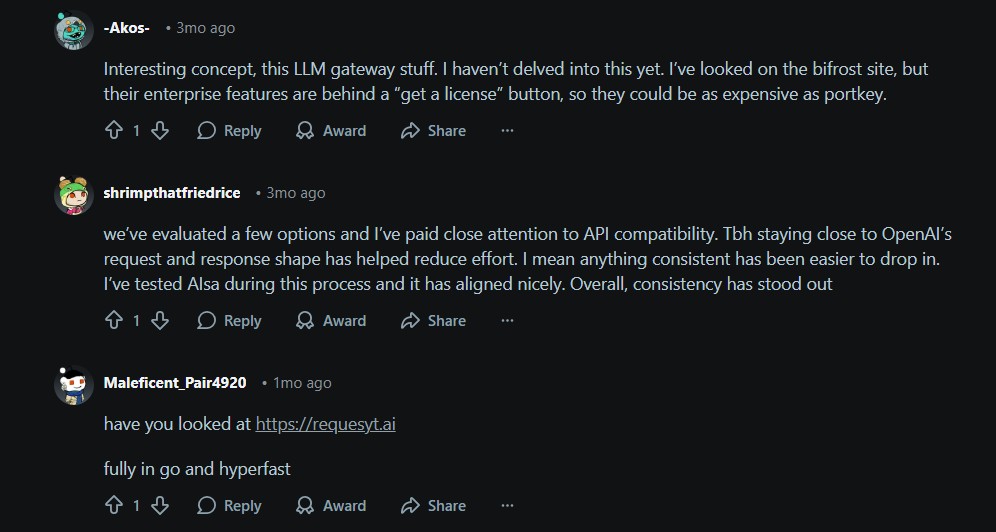Share the -Akos- comment
The image size is (996, 532).
[433, 131]
